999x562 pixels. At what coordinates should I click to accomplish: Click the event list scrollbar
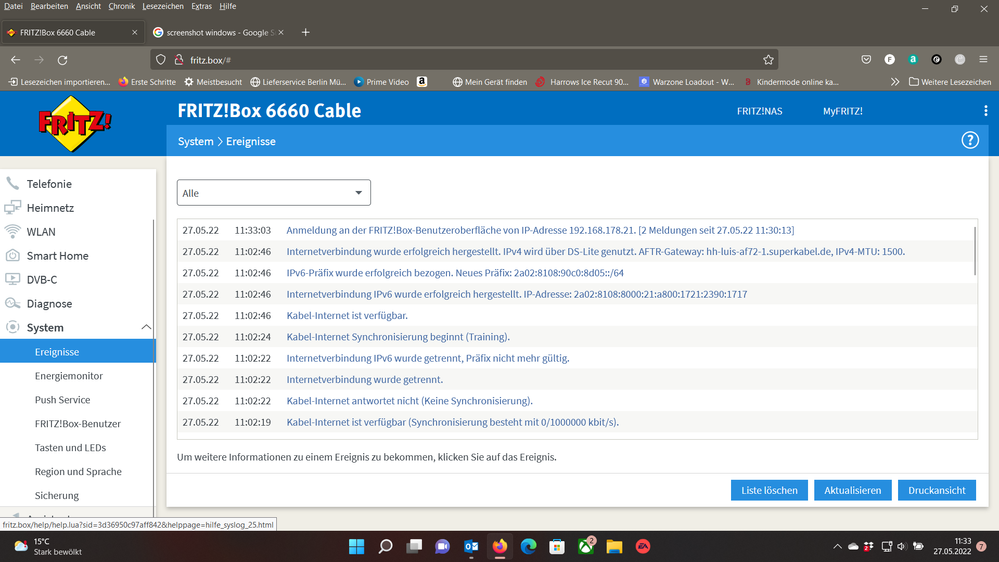[975, 250]
